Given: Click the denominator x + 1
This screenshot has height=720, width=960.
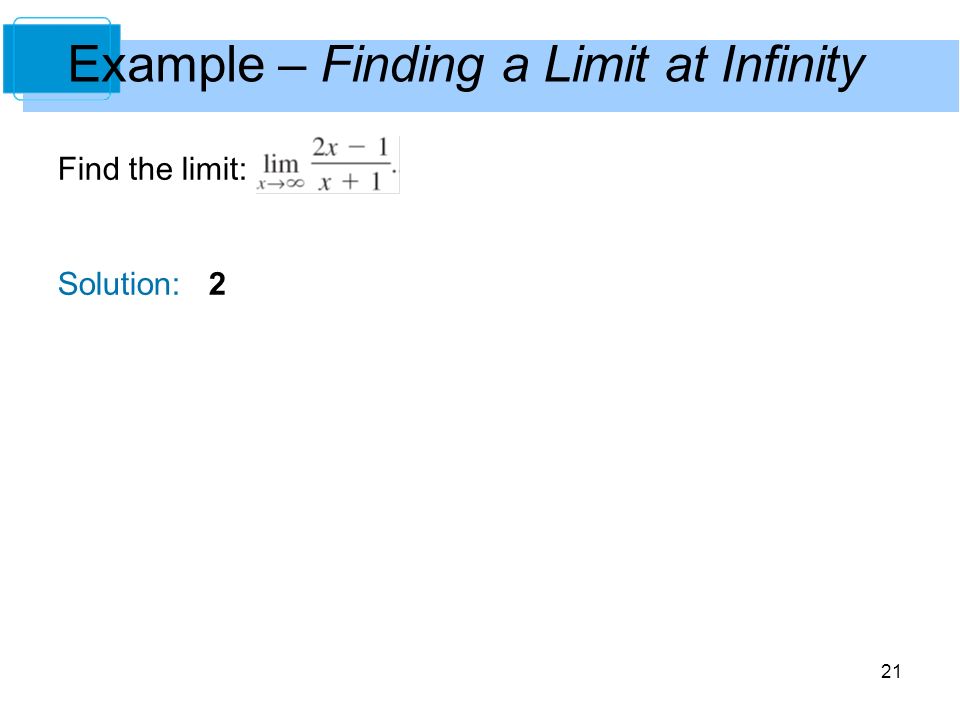Looking at the screenshot, I should pos(350,181).
